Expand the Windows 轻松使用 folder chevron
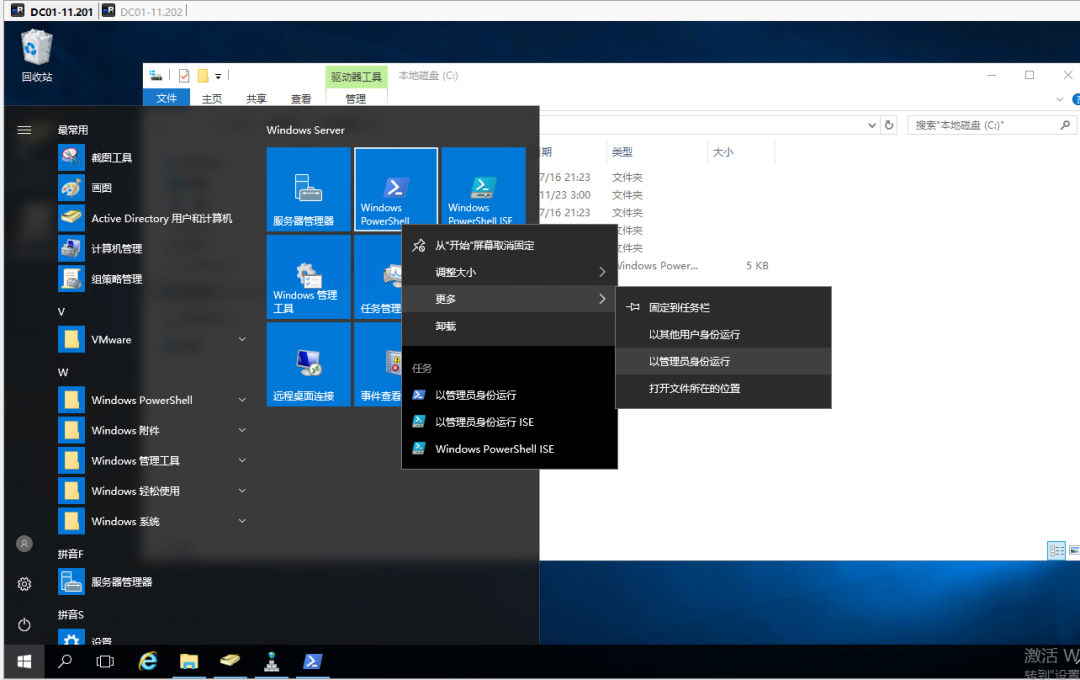Viewport: 1080px width, 680px height. pos(242,491)
